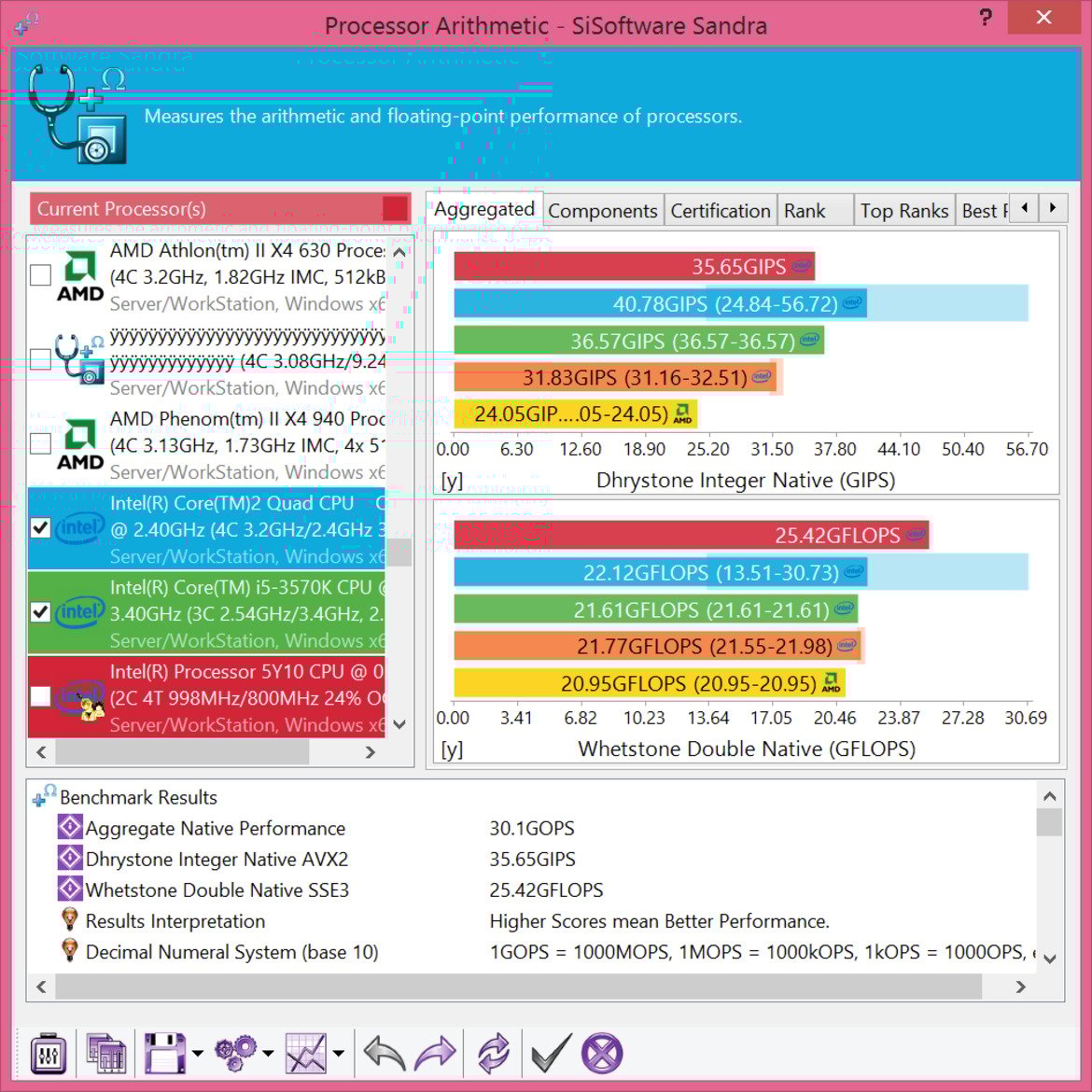Click the yellow 20.95GFLOPS bar
1092x1092 pixels.
point(650,683)
